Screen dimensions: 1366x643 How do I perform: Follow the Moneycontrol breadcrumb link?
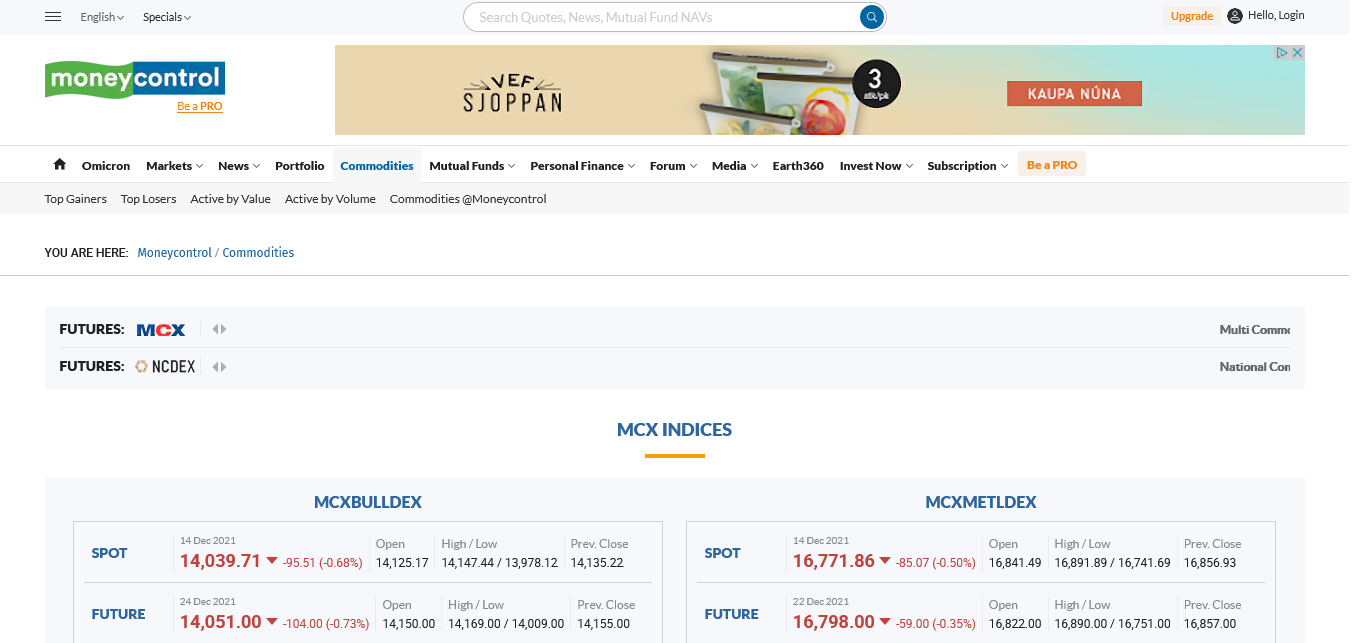174,253
